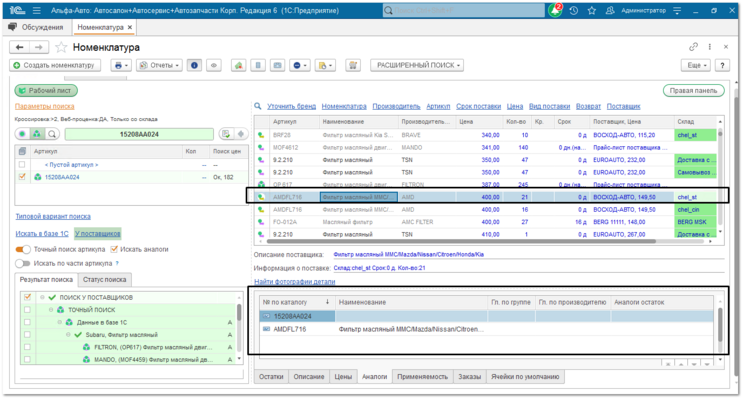The height and width of the screenshot is (399, 743).
Task: Click Создать номенклатуру button
Action: click(x=55, y=65)
